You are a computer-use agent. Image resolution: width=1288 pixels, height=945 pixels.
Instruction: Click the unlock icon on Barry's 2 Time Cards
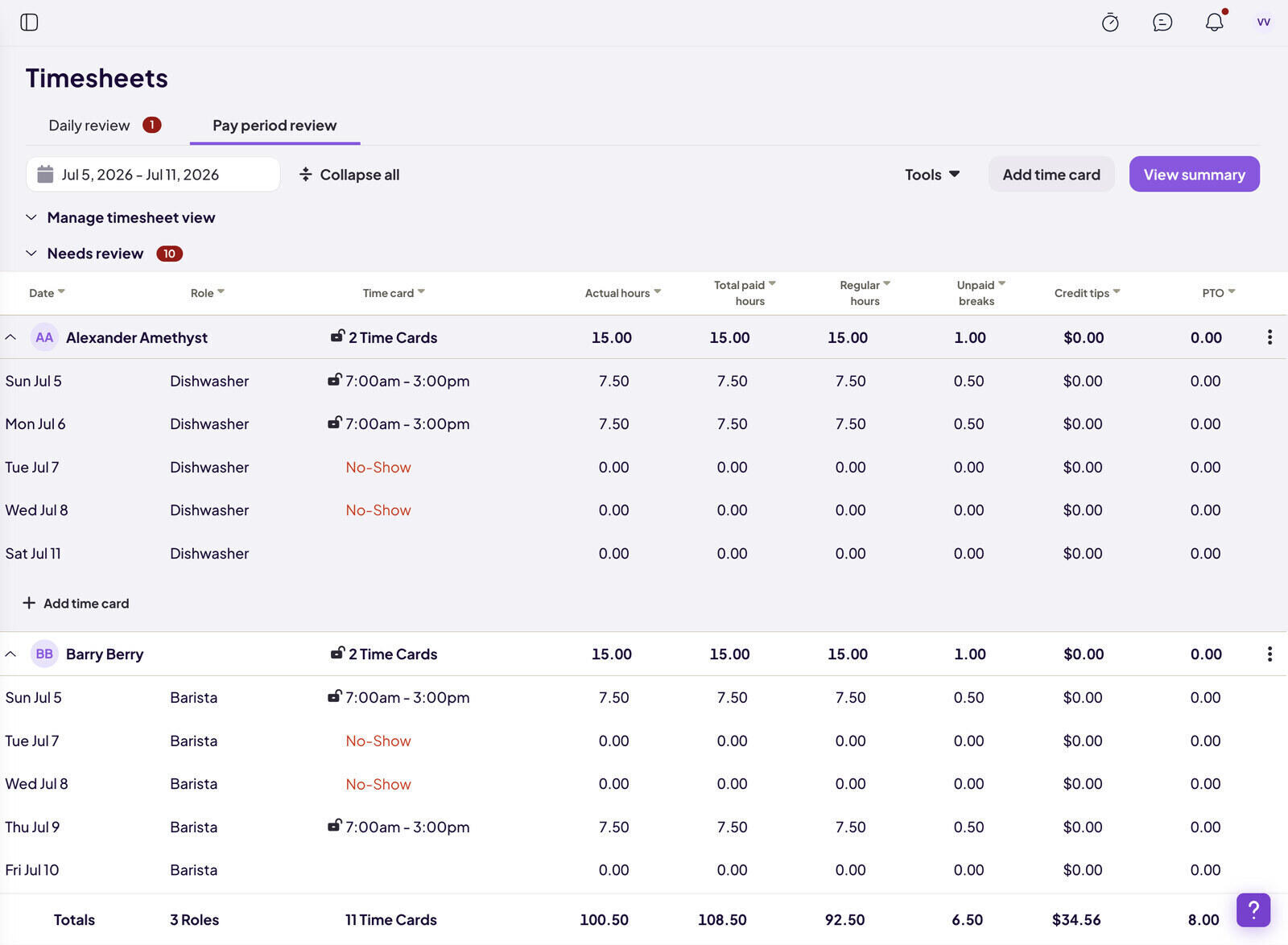point(337,653)
